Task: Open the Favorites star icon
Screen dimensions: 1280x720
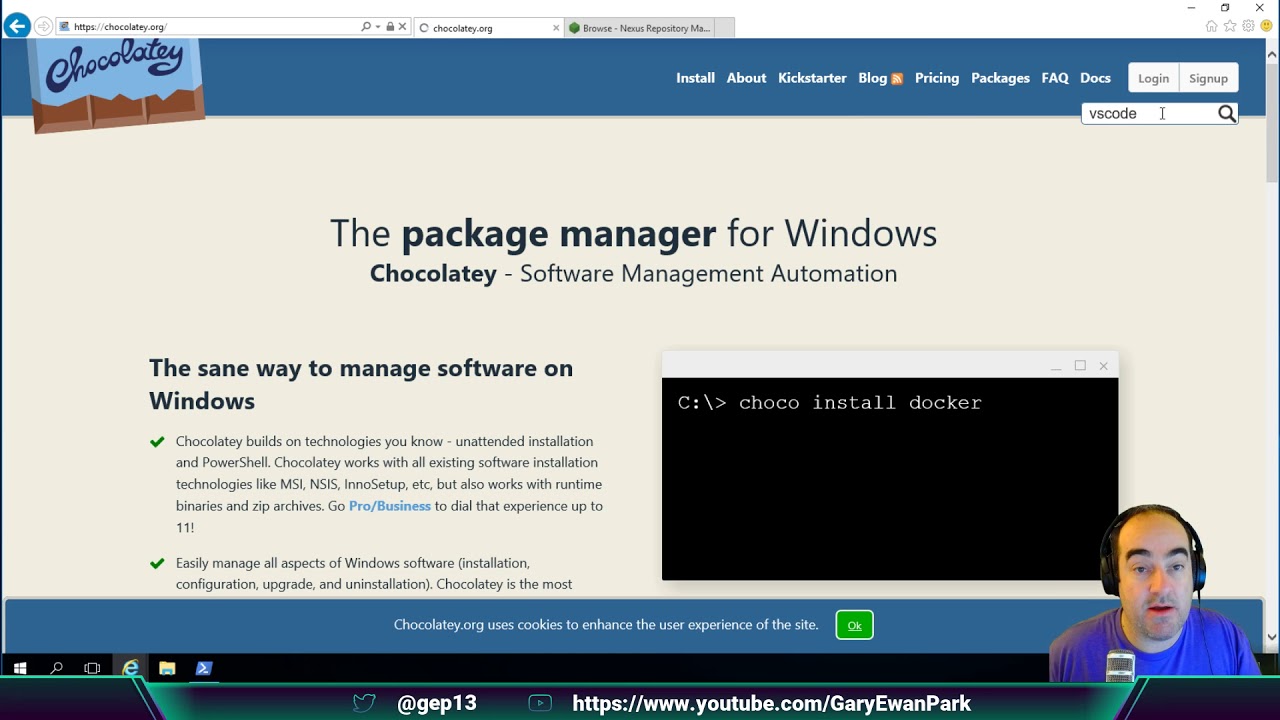Action: 1230,26
